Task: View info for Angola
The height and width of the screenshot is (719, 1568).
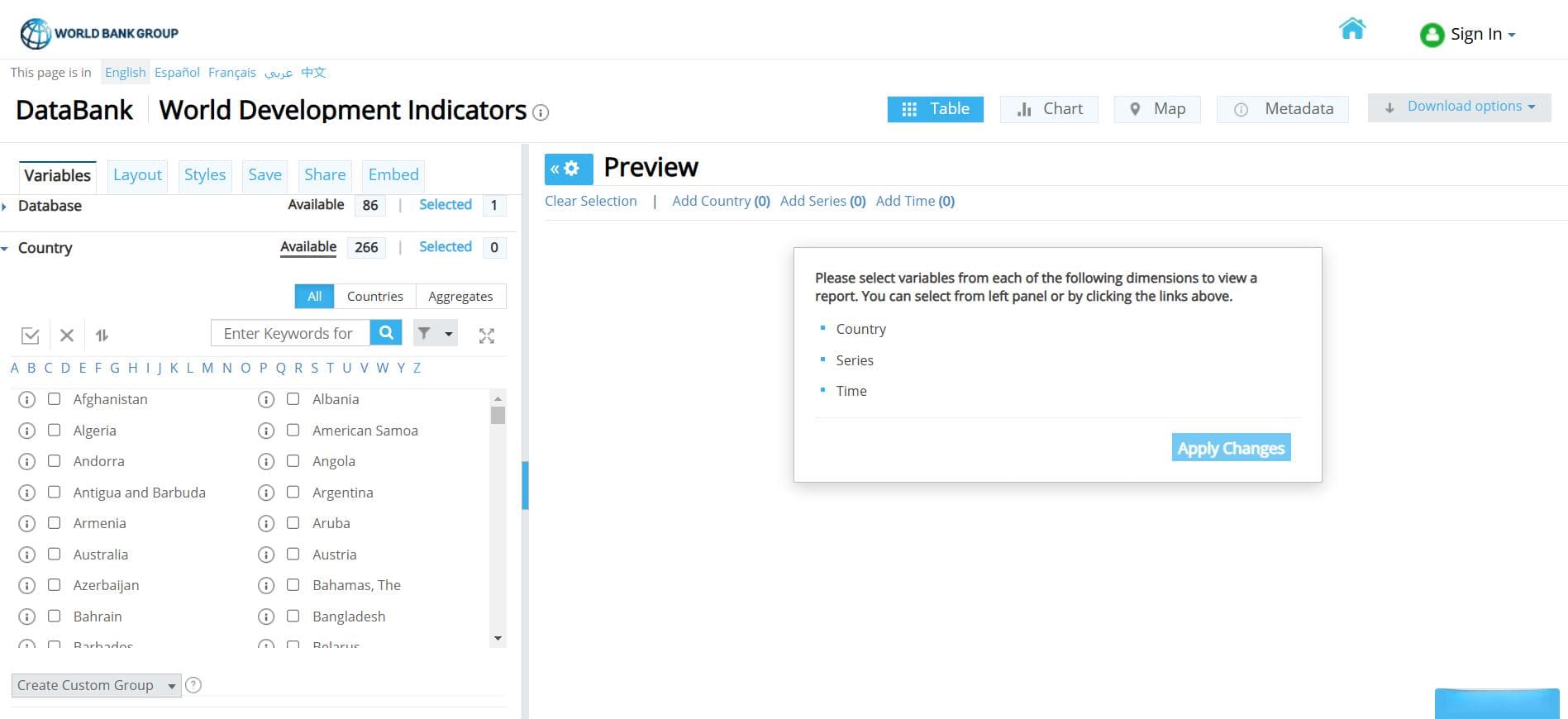Action: coord(266,462)
